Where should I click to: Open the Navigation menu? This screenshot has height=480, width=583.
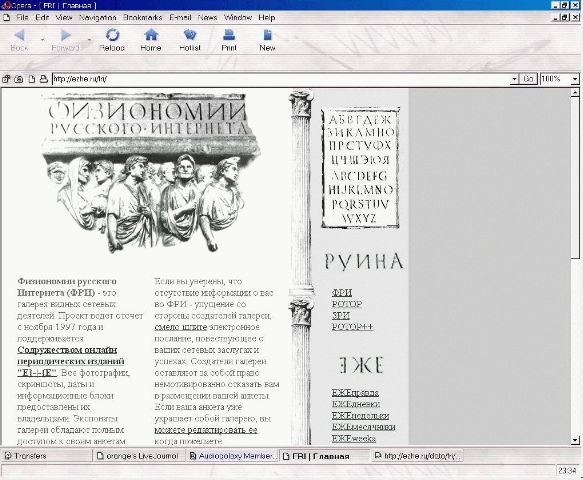point(98,17)
